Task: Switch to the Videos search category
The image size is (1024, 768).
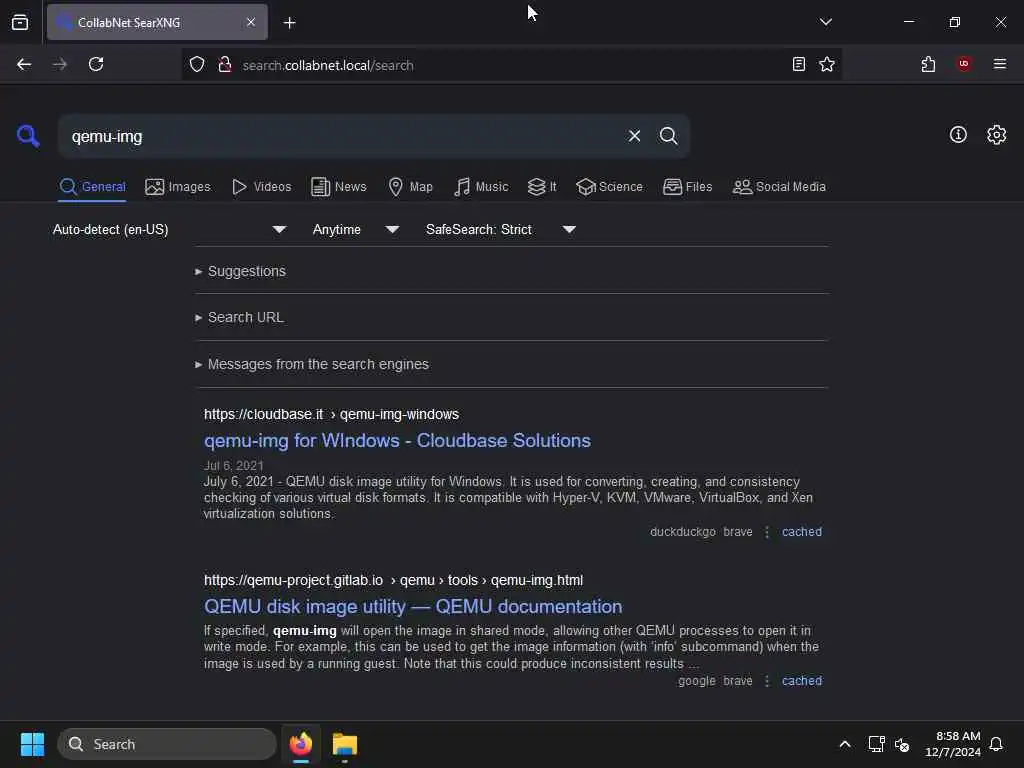Action: (x=261, y=187)
